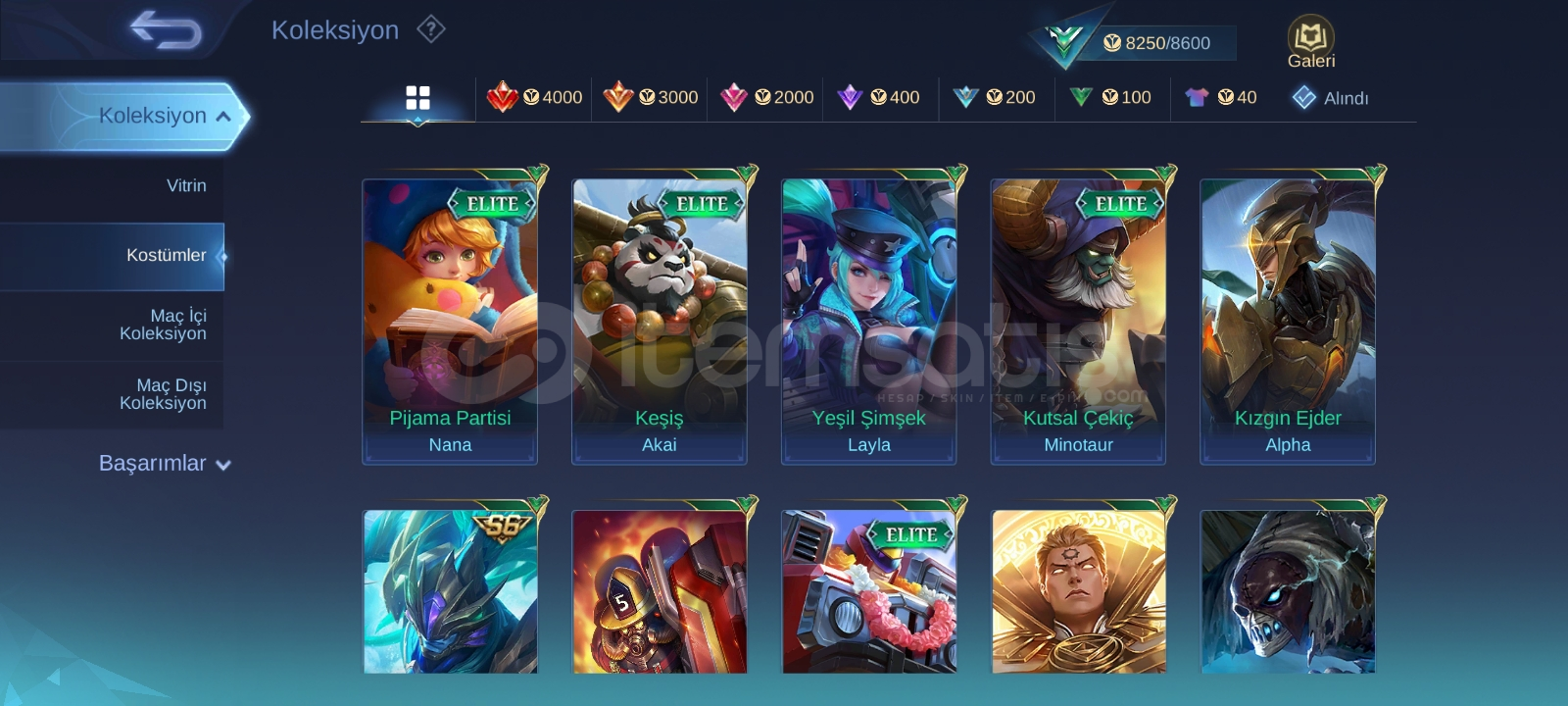Image resolution: width=1568 pixels, height=706 pixels.
Task: Filter by orange gem 3000 tier
Action: [x=650, y=97]
